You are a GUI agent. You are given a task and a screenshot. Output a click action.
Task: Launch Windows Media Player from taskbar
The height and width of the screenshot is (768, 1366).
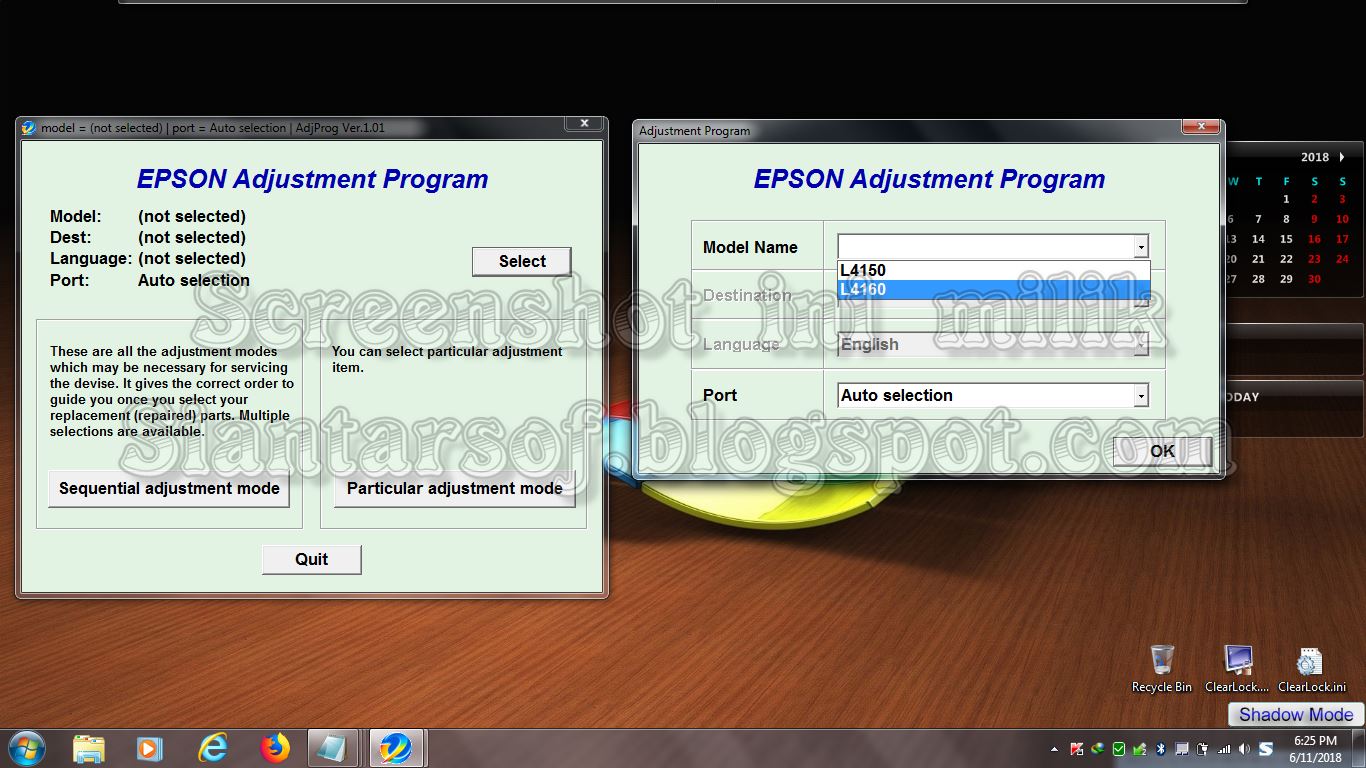[149, 748]
